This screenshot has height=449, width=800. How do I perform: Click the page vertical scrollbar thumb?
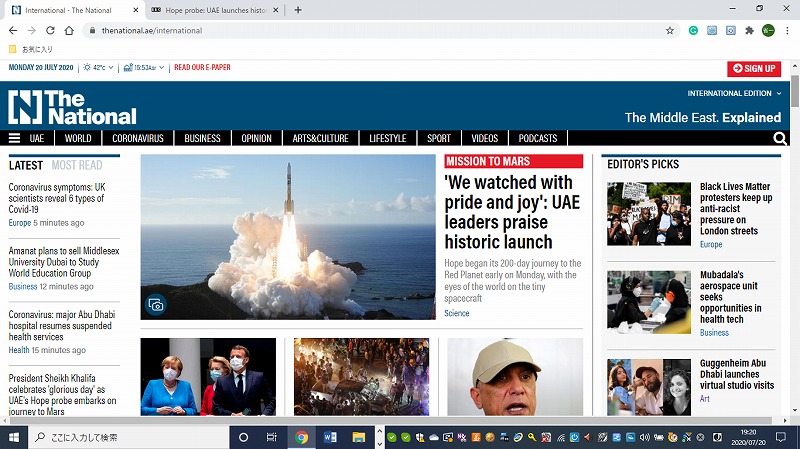coord(795,91)
